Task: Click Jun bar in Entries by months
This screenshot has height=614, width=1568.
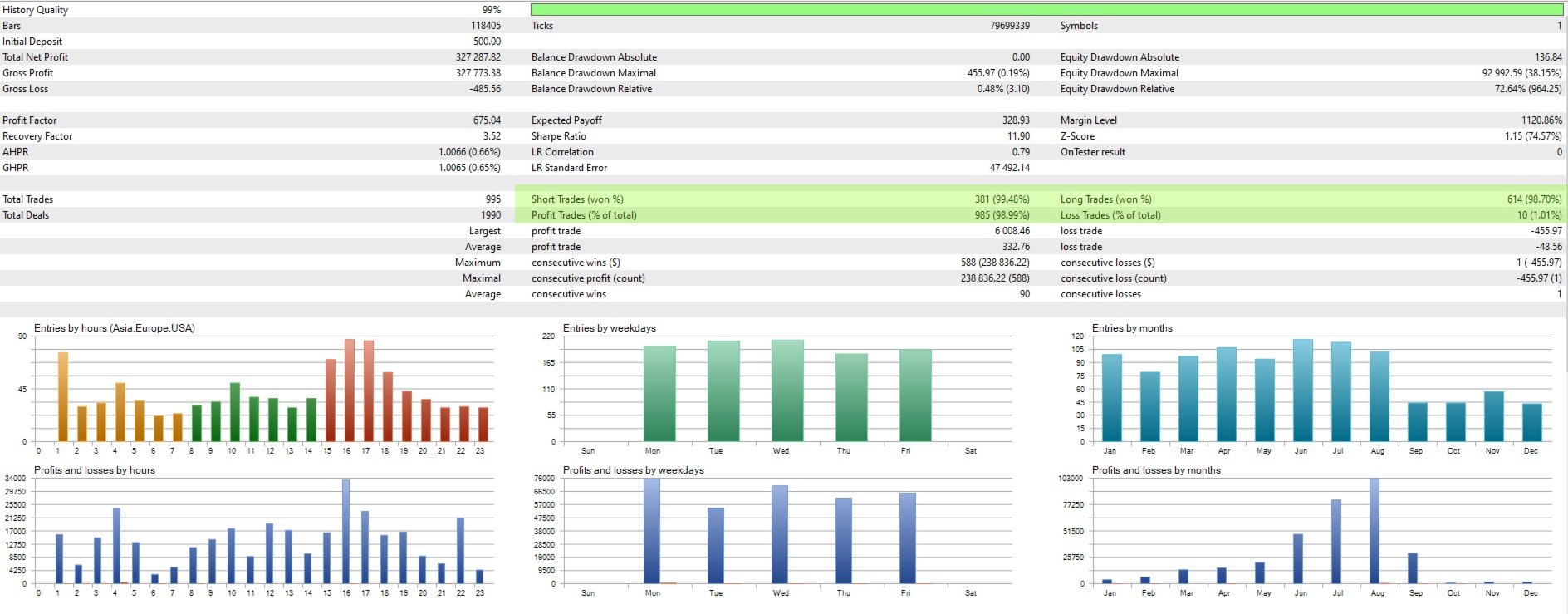Action: point(1303,391)
